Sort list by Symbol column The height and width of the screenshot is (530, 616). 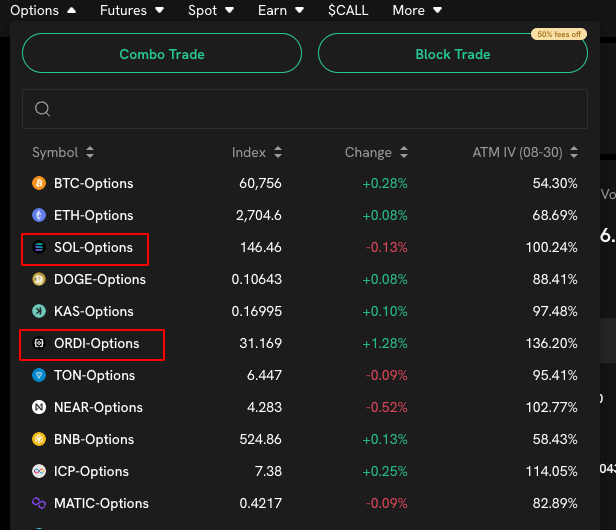63,153
